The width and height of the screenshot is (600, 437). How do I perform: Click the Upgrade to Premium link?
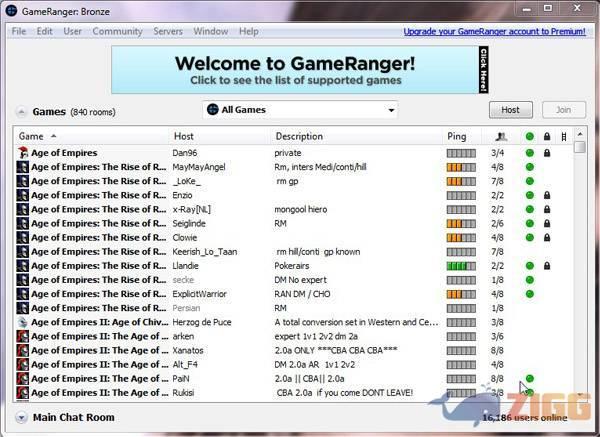click(x=496, y=32)
